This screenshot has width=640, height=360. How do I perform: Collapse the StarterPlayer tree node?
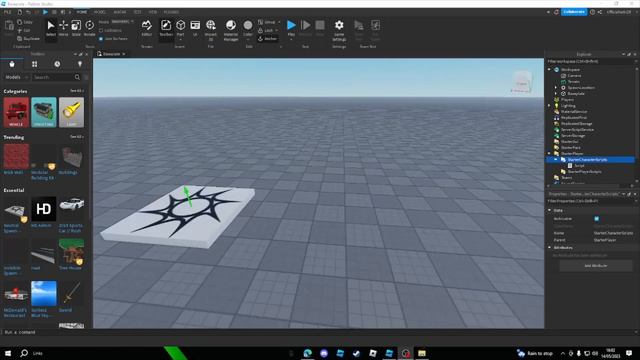click(549, 154)
